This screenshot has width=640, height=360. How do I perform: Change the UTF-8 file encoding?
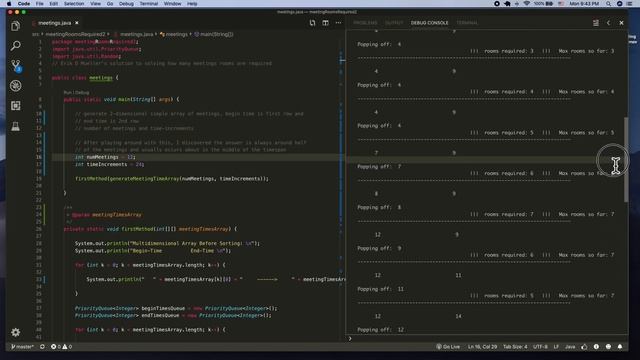tap(540, 347)
